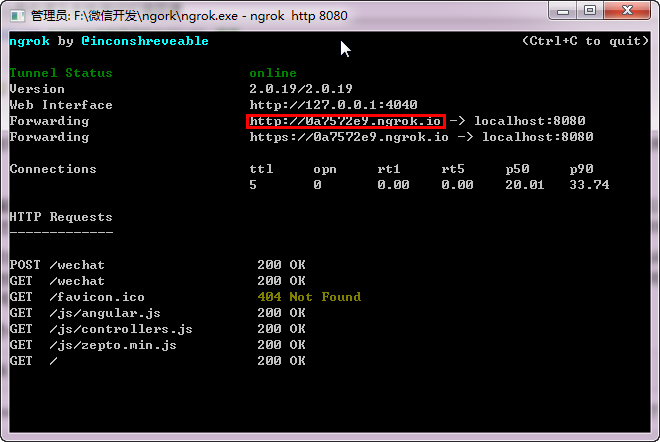
Task: Click the '404 Not Found' status
Action: [309, 297]
